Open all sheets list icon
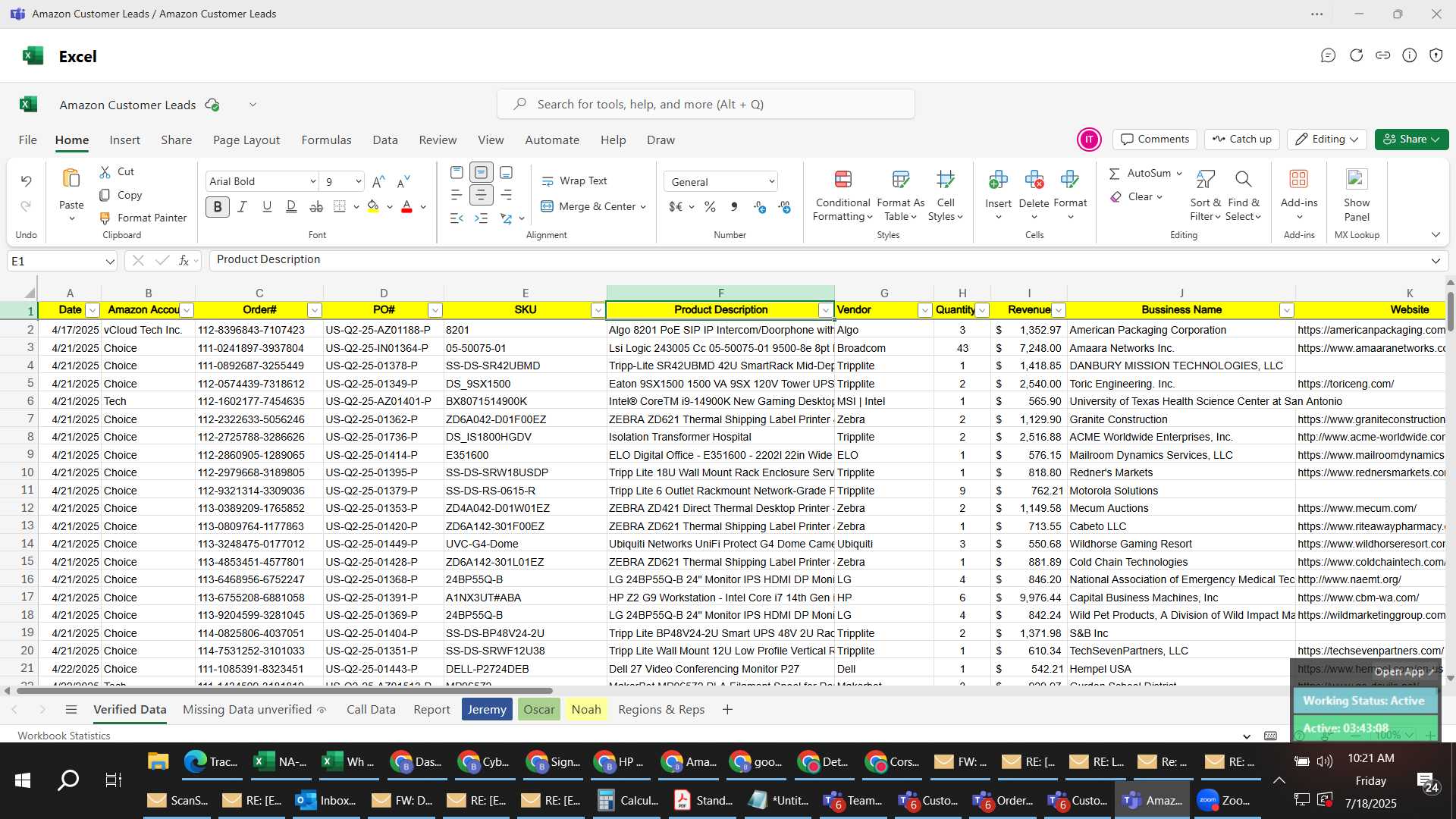1456x819 pixels. pos(71,710)
